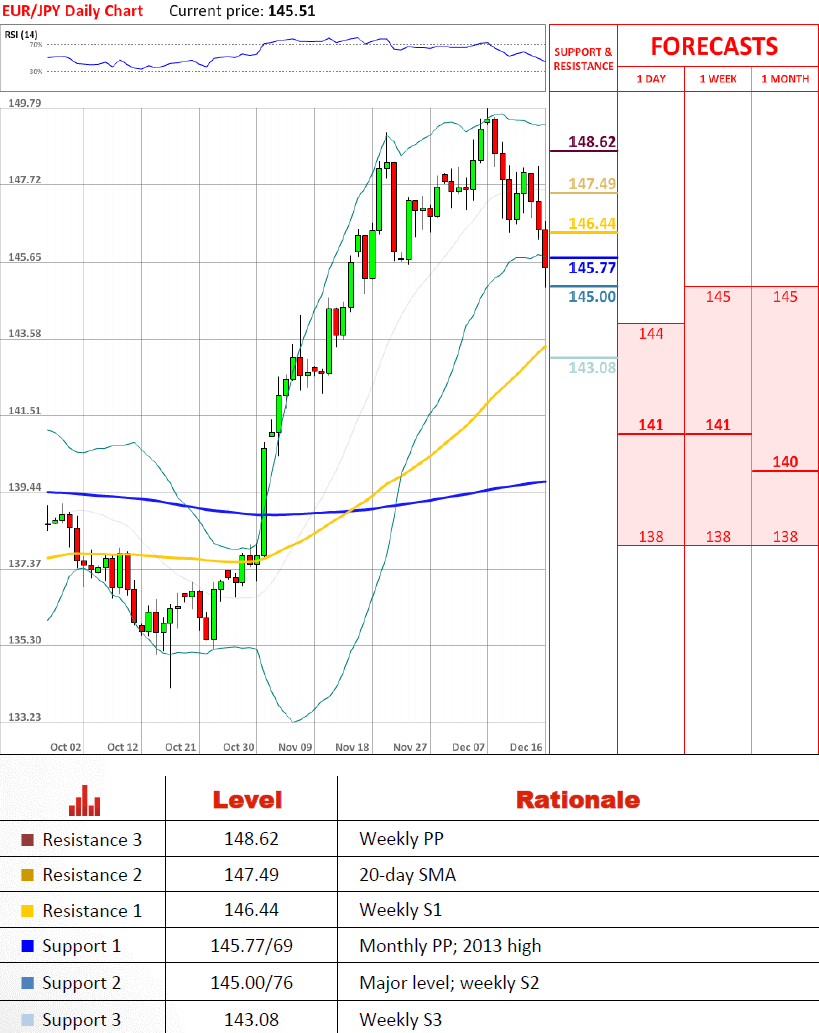The width and height of the screenshot is (819, 1033).
Task: Click the 145.77/69 level cell
Action: click(251, 946)
